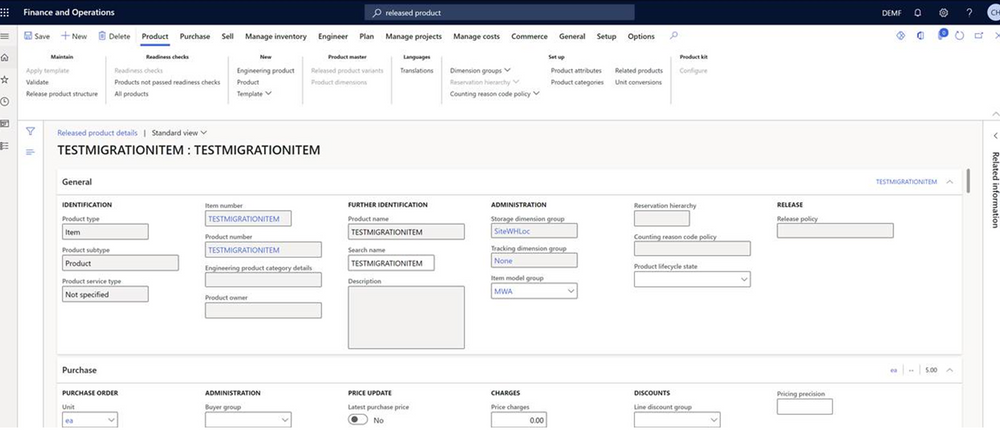This screenshot has height=441, width=1000.
Task: Expand the Related information pane
Action: coord(994,136)
